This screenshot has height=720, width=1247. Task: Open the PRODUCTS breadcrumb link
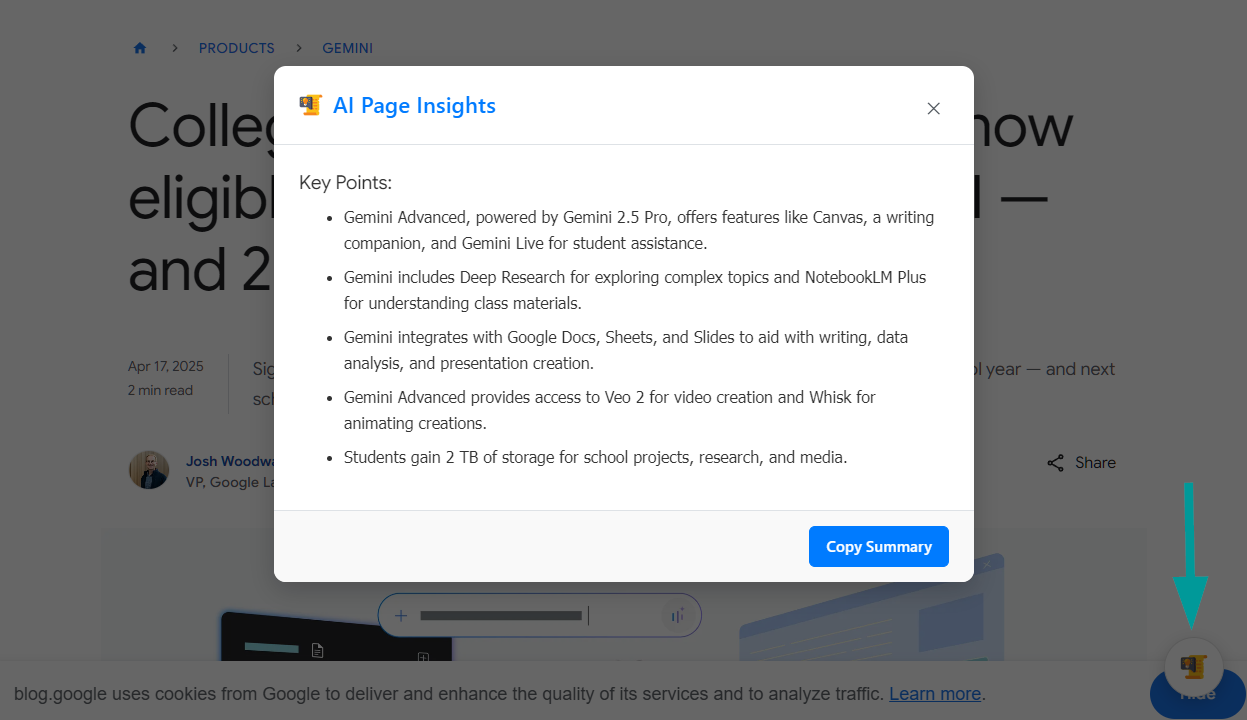pos(236,48)
